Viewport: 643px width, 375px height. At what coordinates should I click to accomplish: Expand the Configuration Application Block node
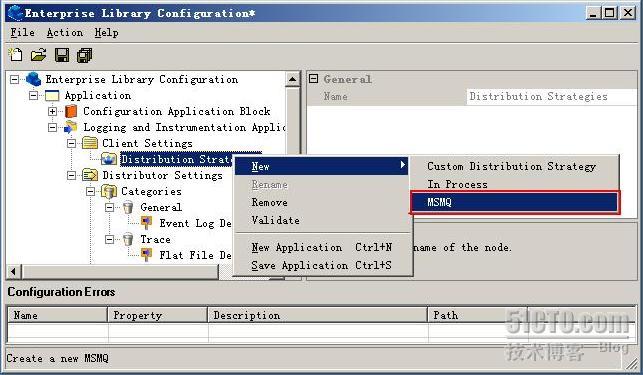click(52, 111)
